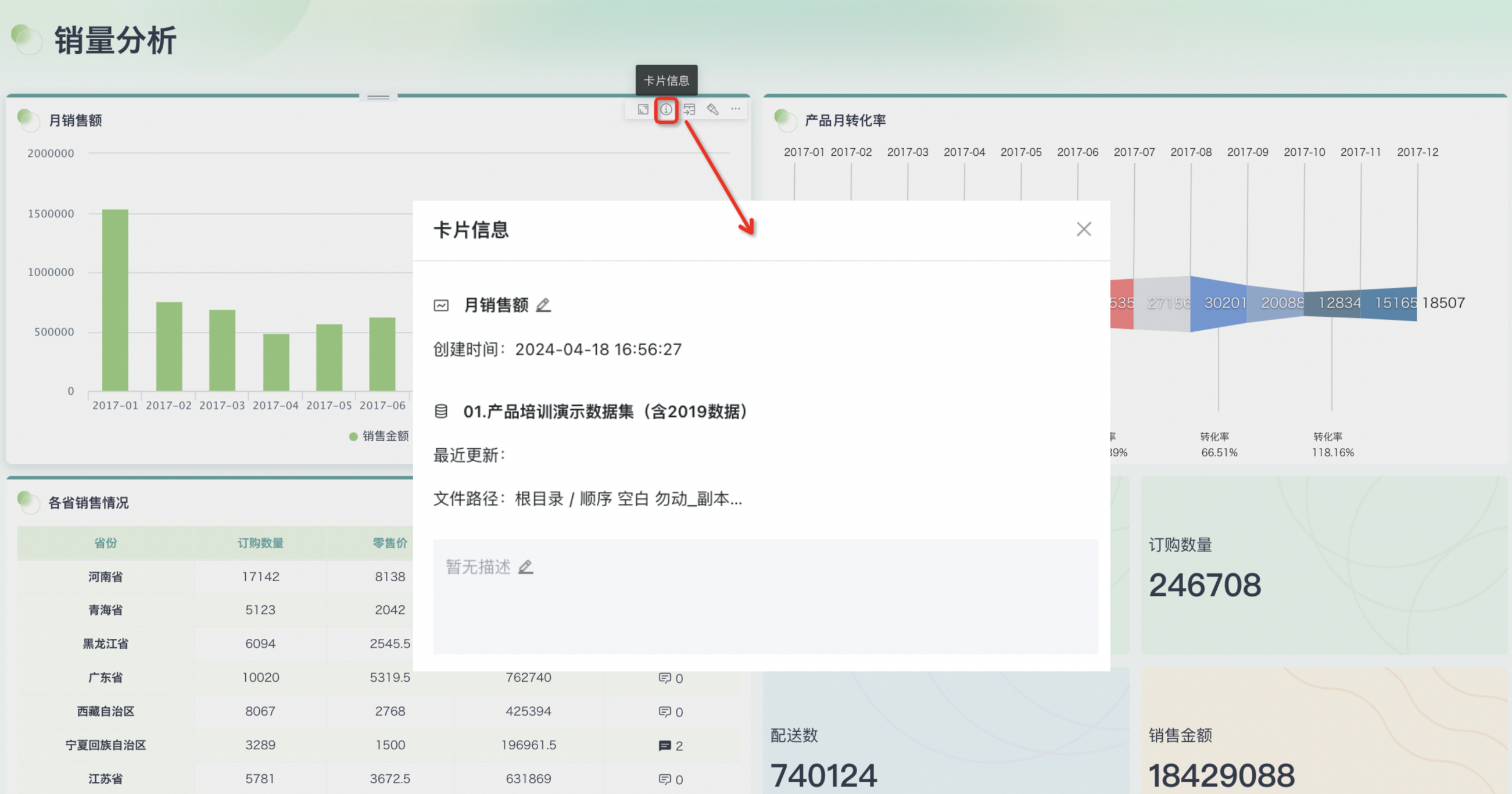1512x794 pixels.
Task: Click the 产品月转化率 card title
Action: 845,120
